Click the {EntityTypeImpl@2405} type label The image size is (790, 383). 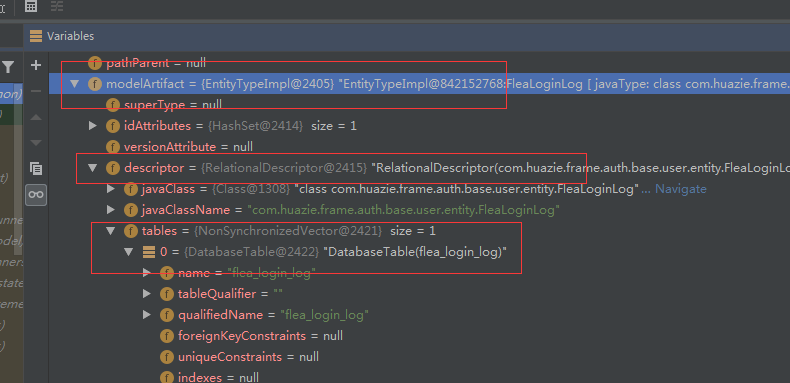[x=268, y=84]
